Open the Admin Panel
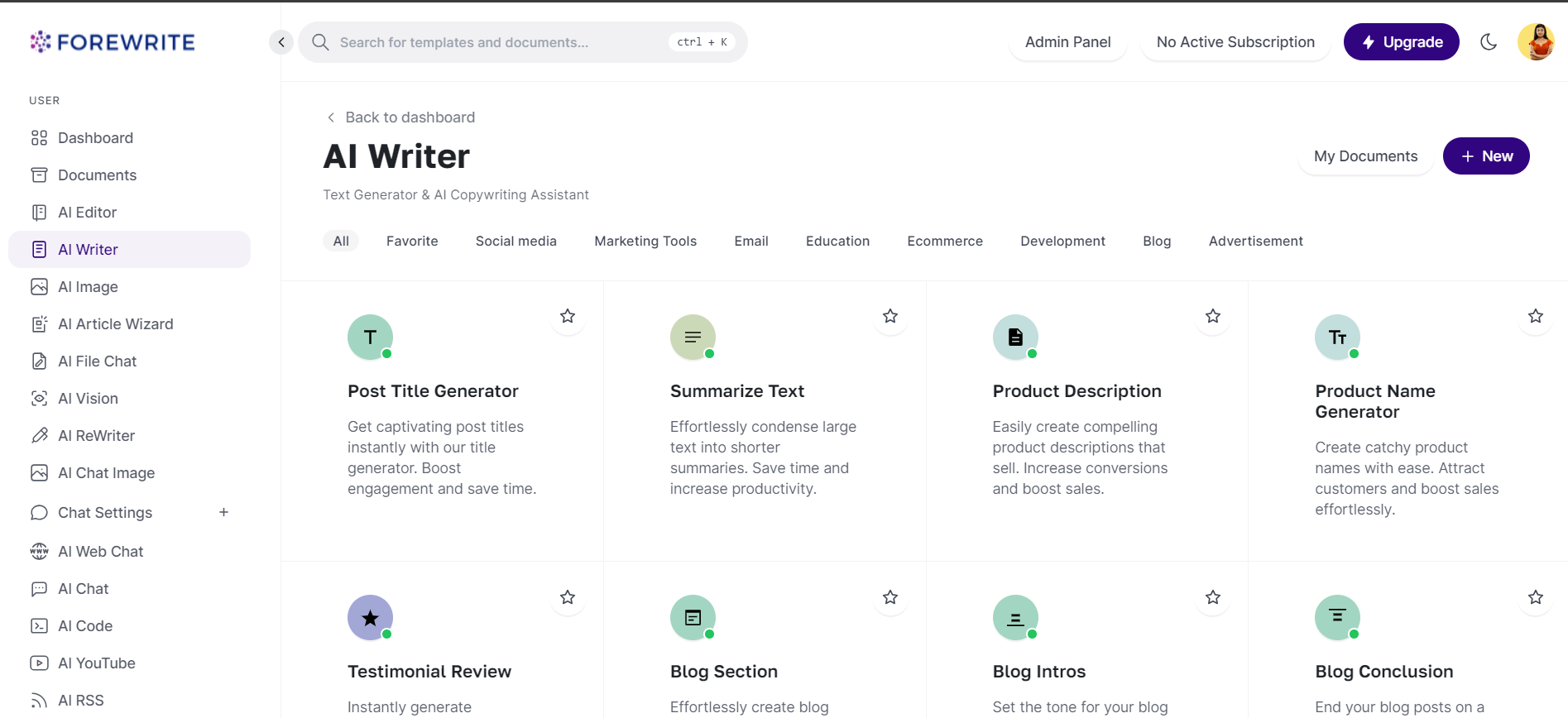Image resolution: width=1568 pixels, height=718 pixels. [1067, 42]
